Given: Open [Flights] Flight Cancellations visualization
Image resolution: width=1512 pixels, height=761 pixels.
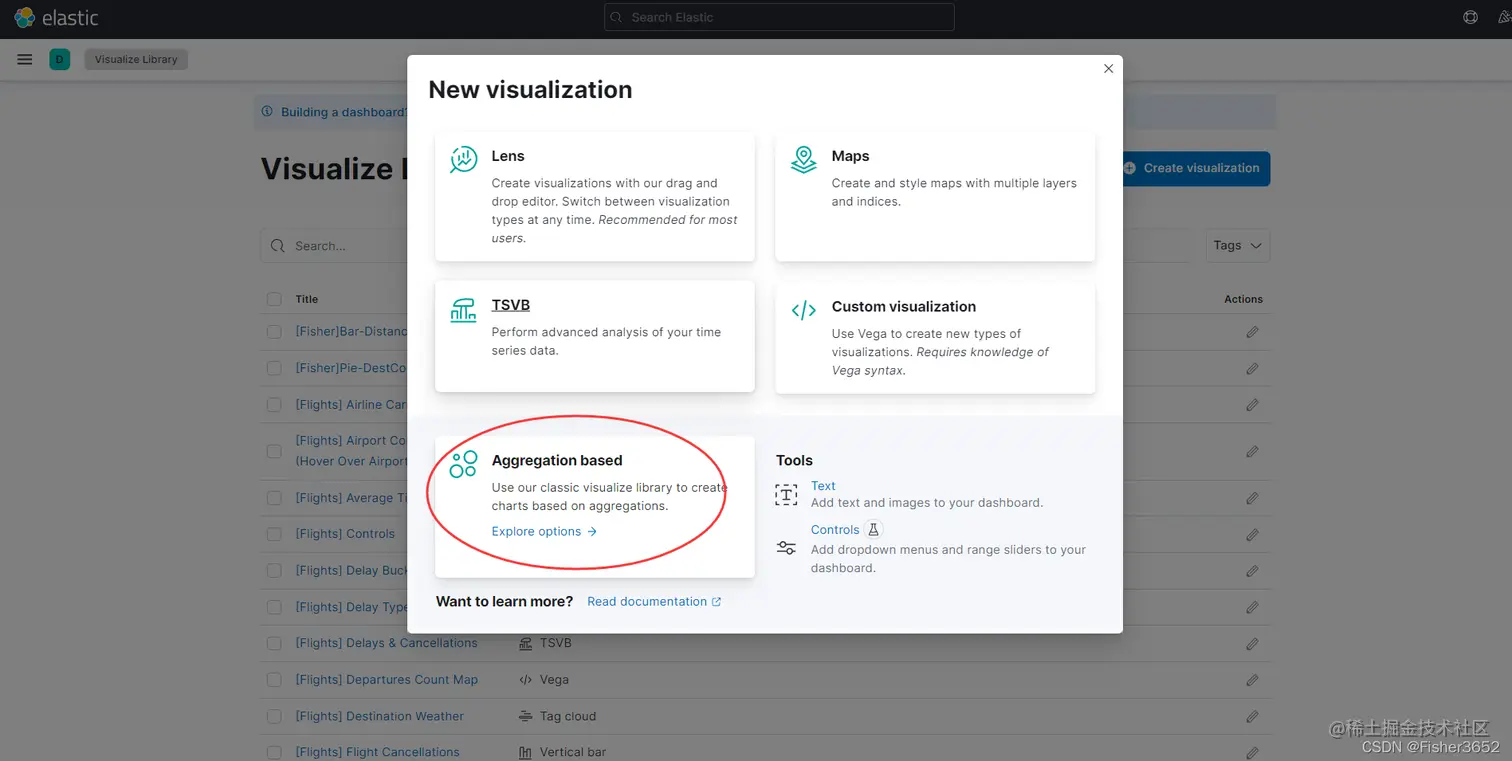Looking at the screenshot, I should tap(377, 752).
